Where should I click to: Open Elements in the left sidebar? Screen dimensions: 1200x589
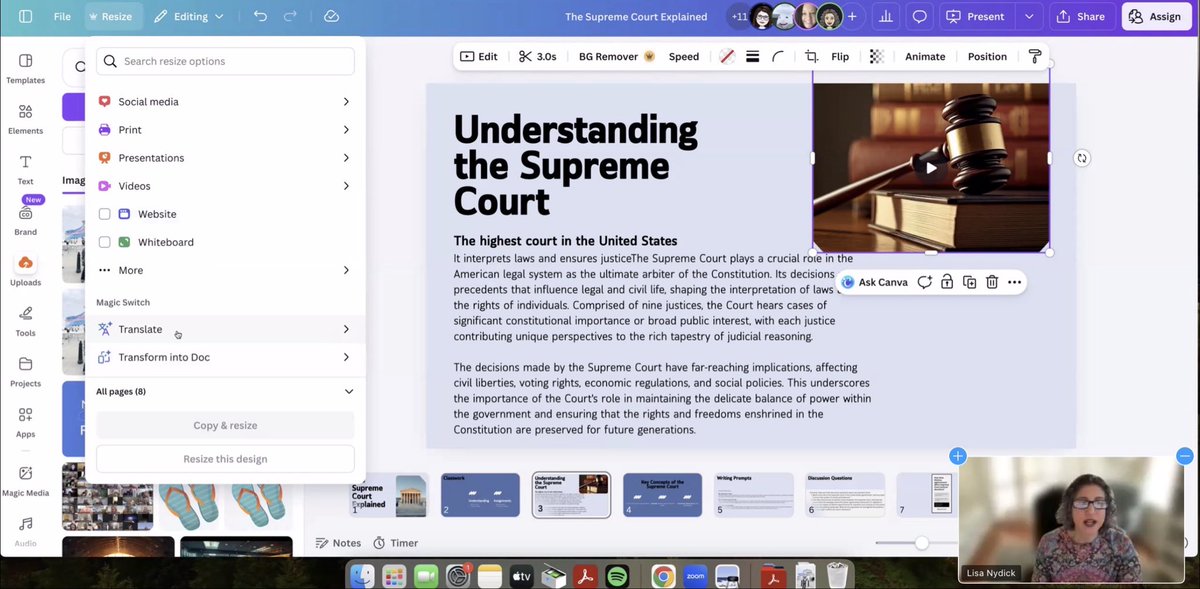pyautogui.click(x=26, y=119)
